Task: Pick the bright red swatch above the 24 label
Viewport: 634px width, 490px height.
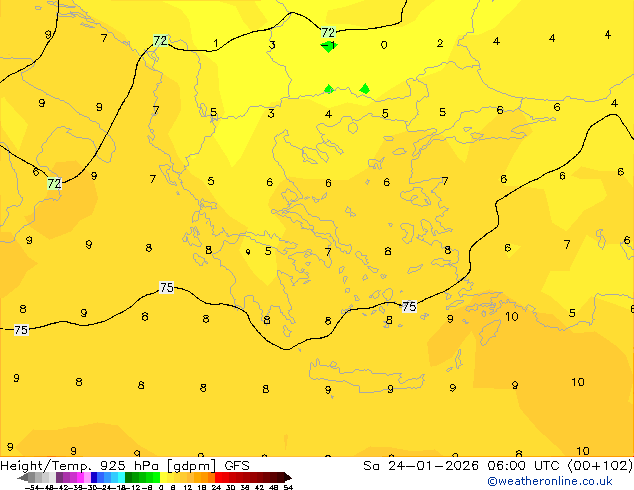Action: 218,477
